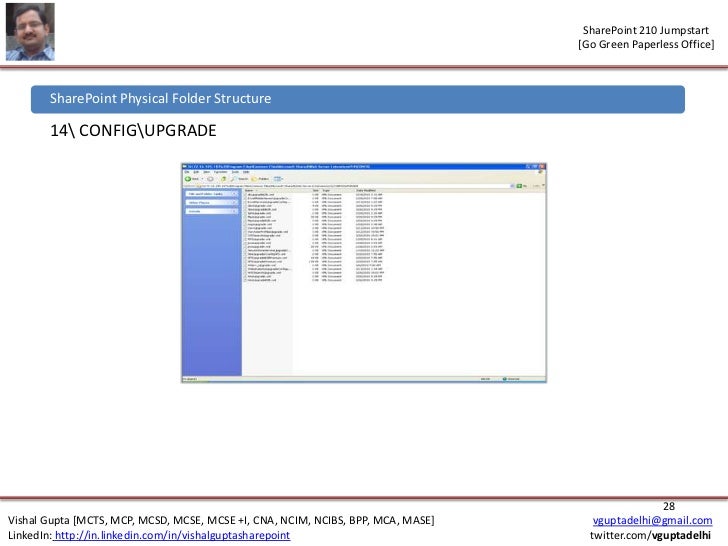Click the 14\ CONFIG\UPGRADE subtitle text
The image size is (728, 546).
pos(133,130)
